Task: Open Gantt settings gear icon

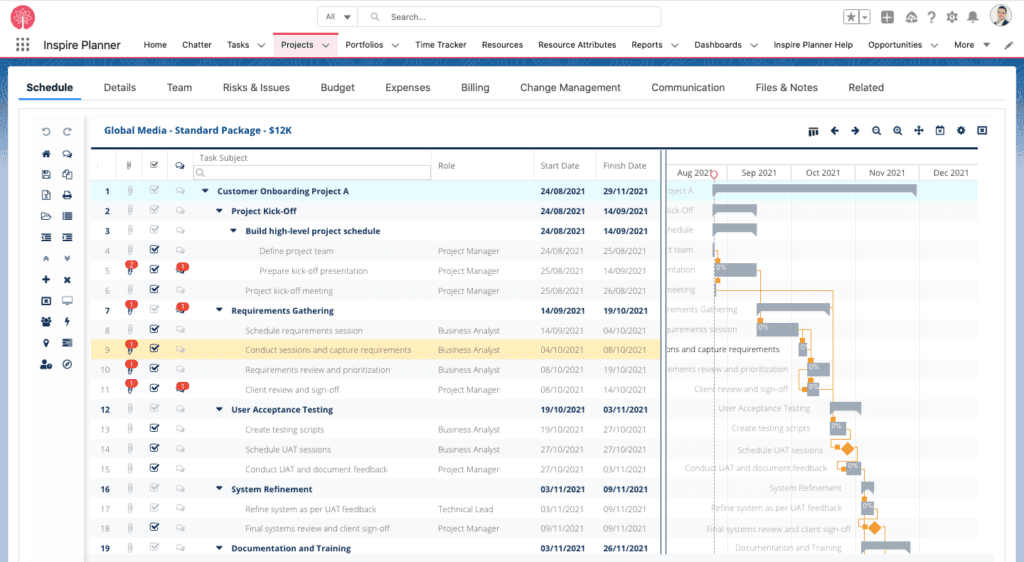Action: (961, 131)
